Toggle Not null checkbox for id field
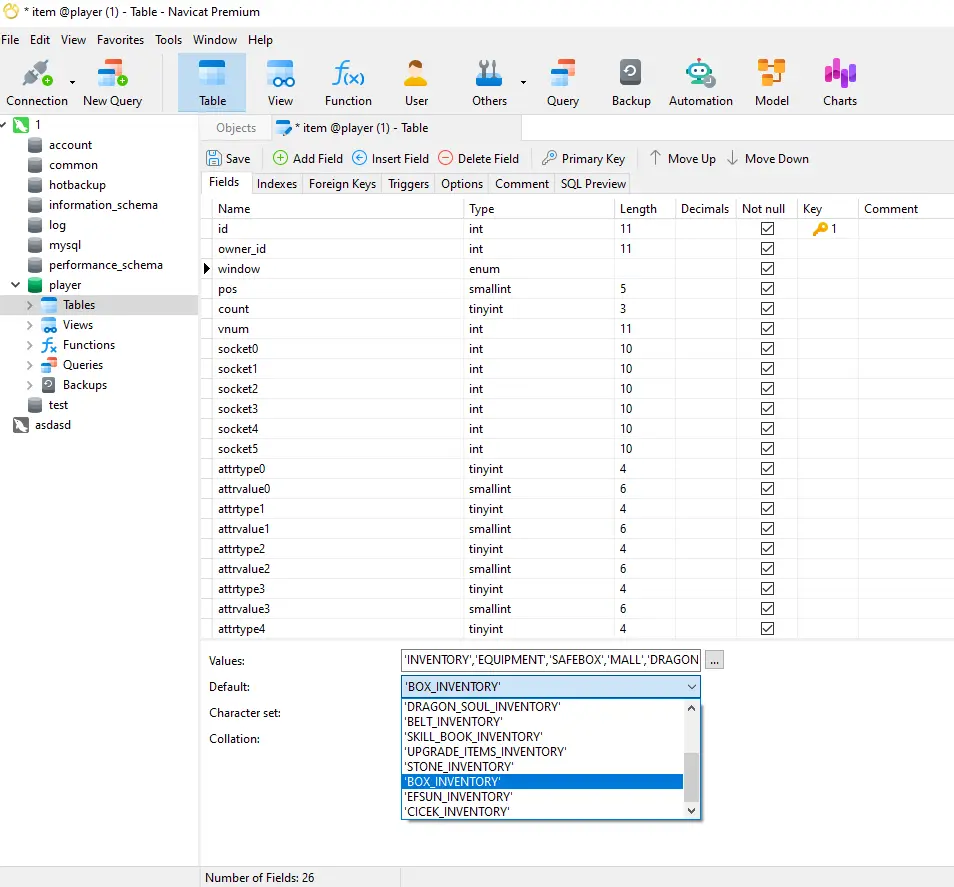Image resolution: width=954 pixels, height=887 pixels. pyautogui.click(x=767, y=229)
